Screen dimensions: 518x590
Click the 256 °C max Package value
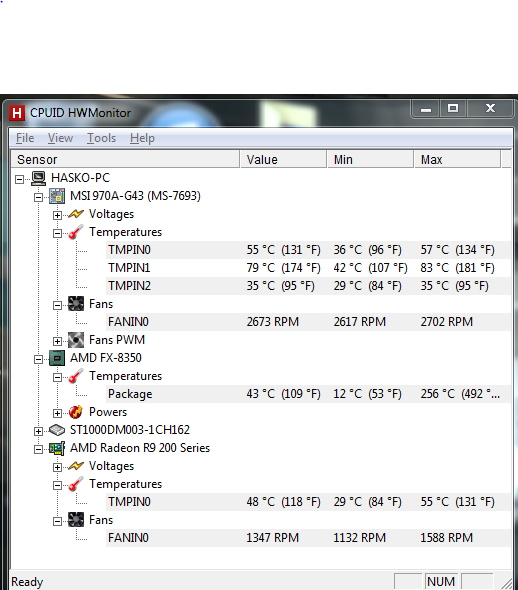pos(460,394)
